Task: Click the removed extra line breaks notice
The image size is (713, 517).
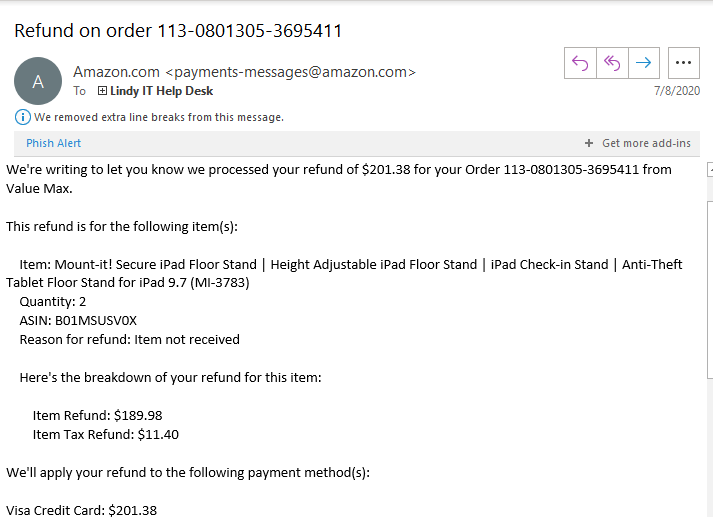Action: [x=159, y=117]
